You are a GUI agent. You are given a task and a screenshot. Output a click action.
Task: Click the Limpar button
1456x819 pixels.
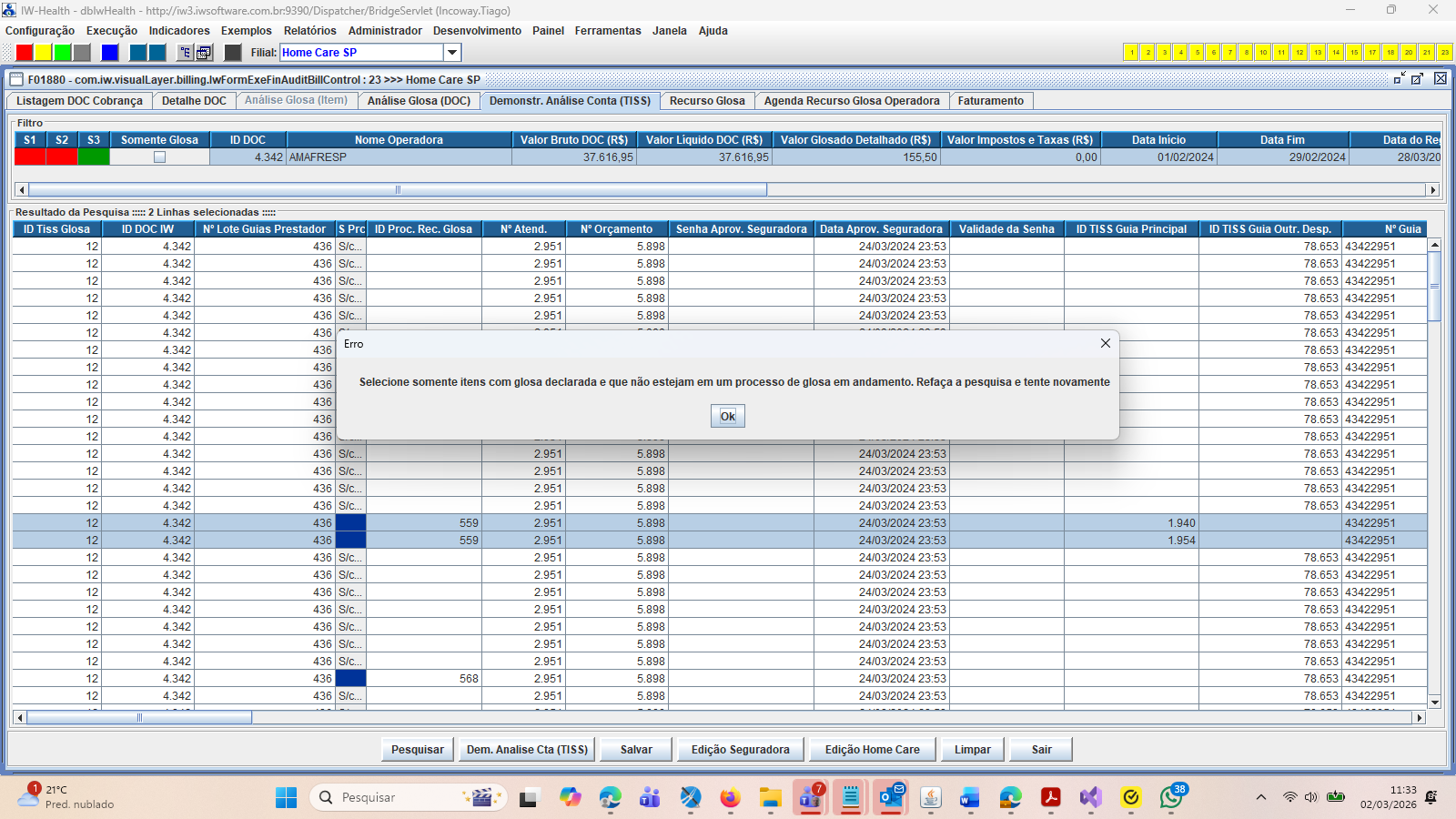coord(972,750)
